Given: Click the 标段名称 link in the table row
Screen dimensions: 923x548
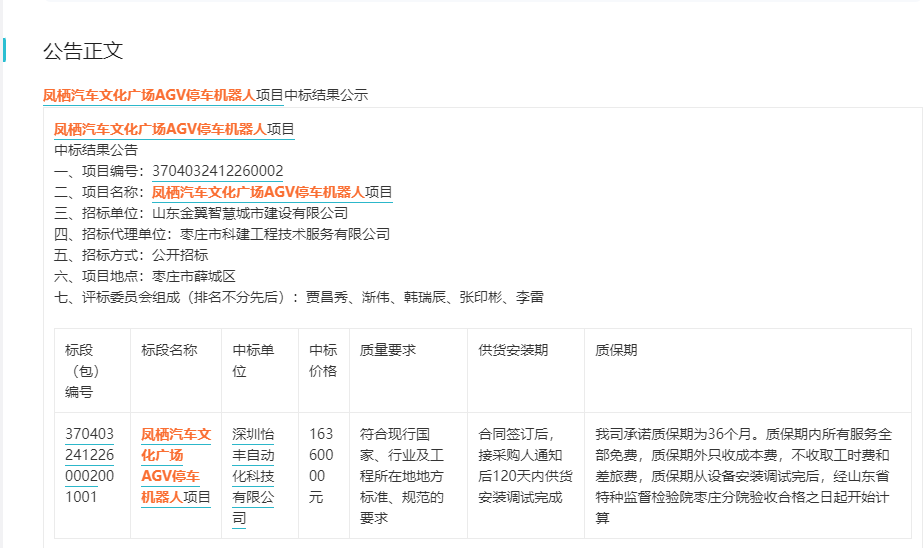Looking at the screenshot, I should click(x=175, y=466).
